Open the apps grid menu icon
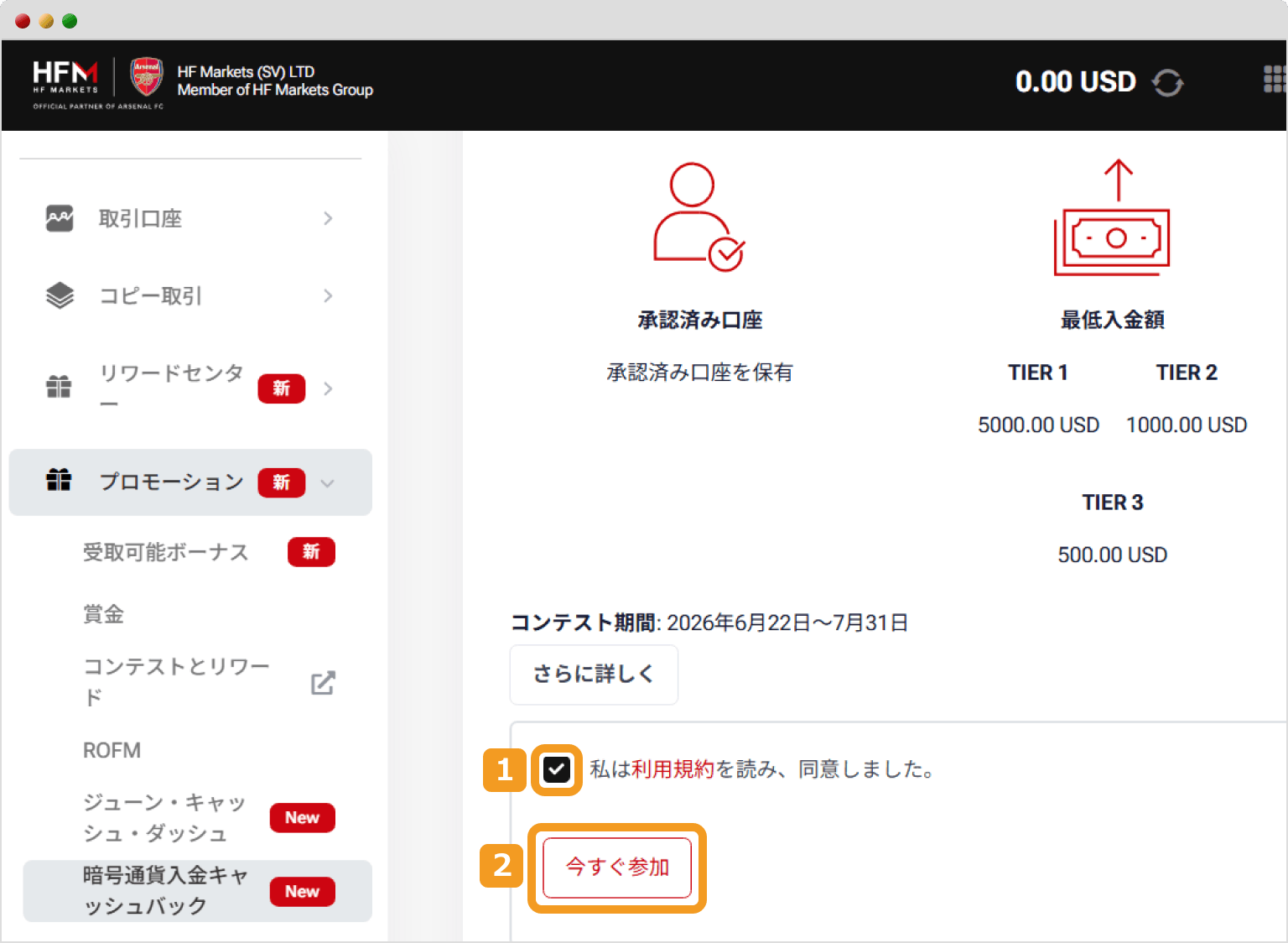 pos(1275,79)
